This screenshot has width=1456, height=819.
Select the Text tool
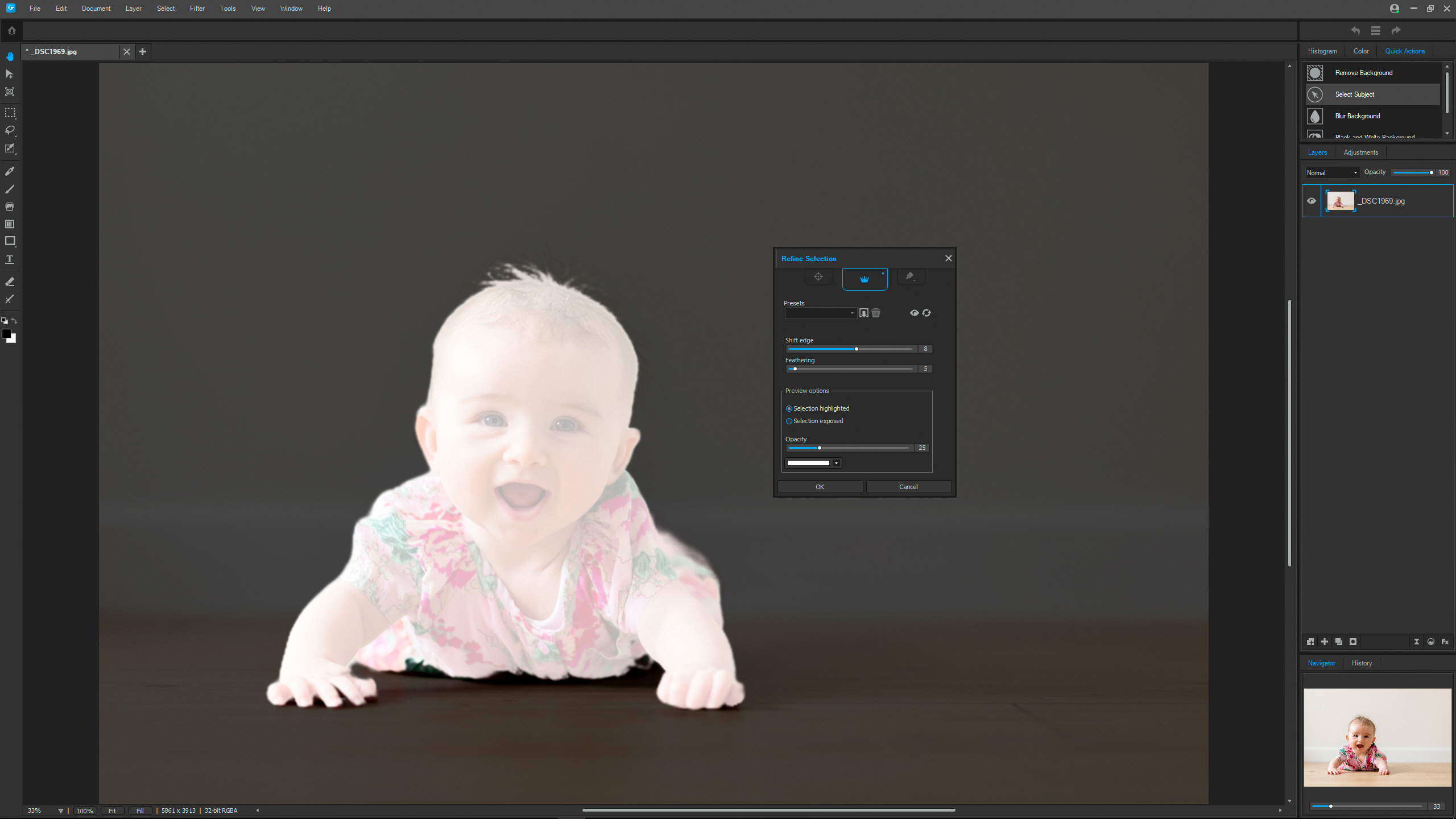10,259
